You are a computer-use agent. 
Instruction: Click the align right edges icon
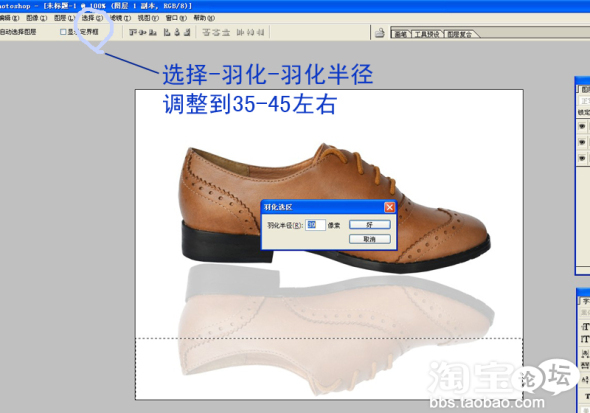click(x=187, y=32)
